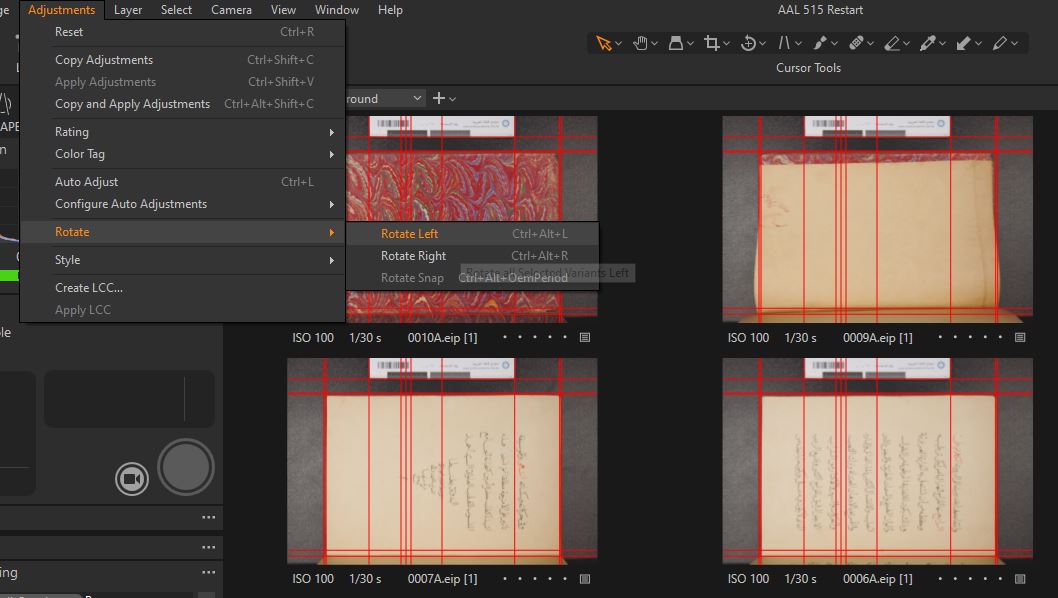Pick the Loupe cursor tool
Screen dimensions: 1058x598
click(675, 43)
